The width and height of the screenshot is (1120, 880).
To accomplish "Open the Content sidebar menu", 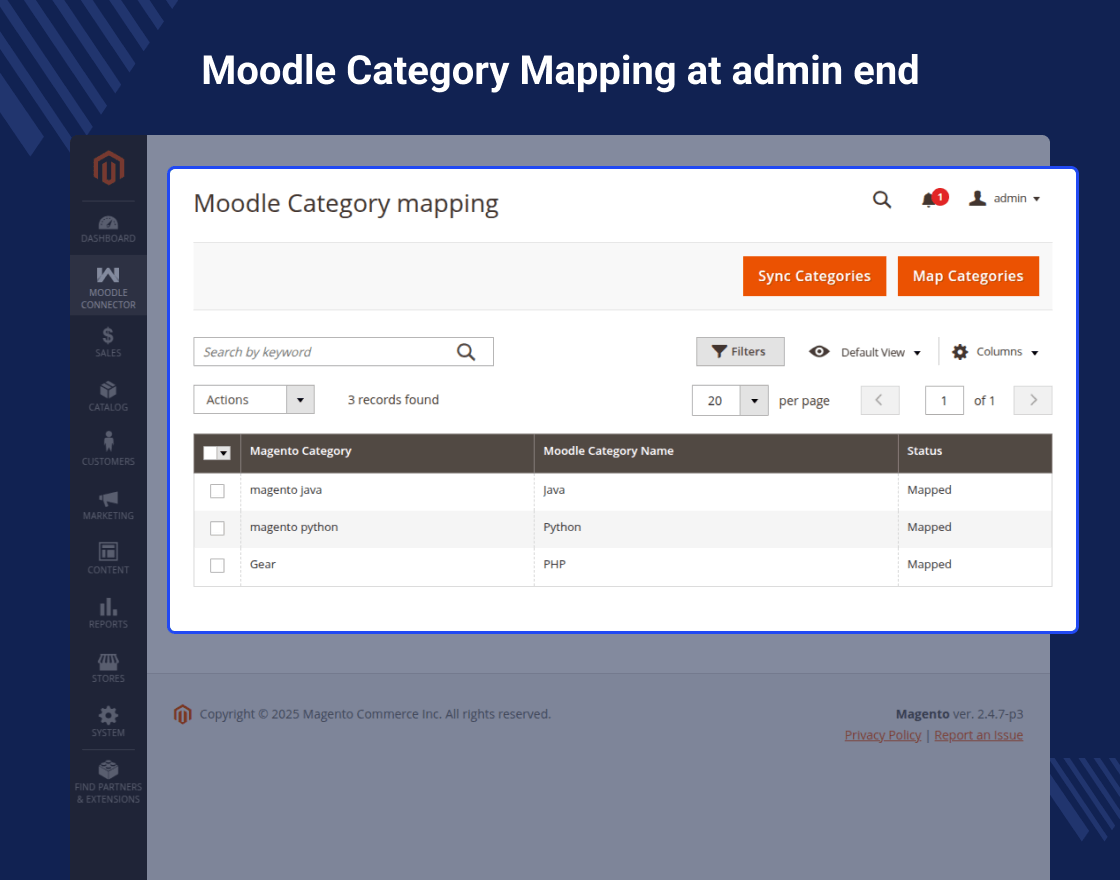I will (108, 559).
